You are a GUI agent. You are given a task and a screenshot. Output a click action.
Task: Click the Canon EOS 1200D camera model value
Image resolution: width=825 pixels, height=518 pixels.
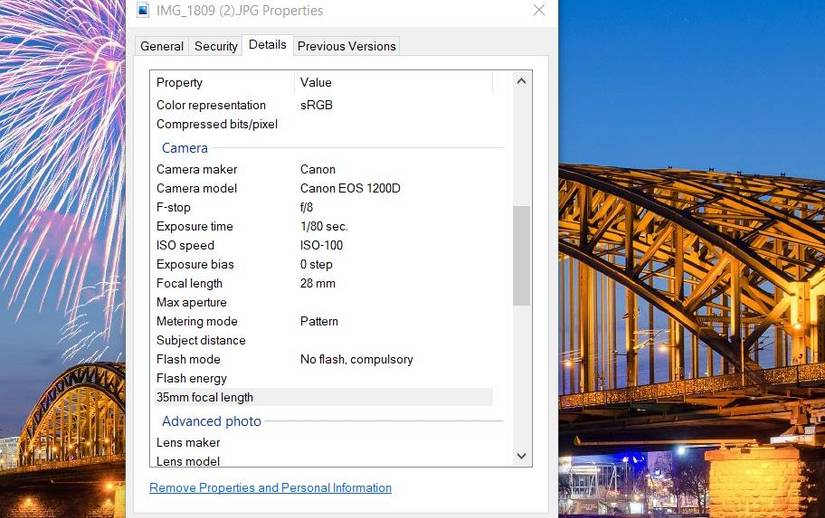(350, 188)
